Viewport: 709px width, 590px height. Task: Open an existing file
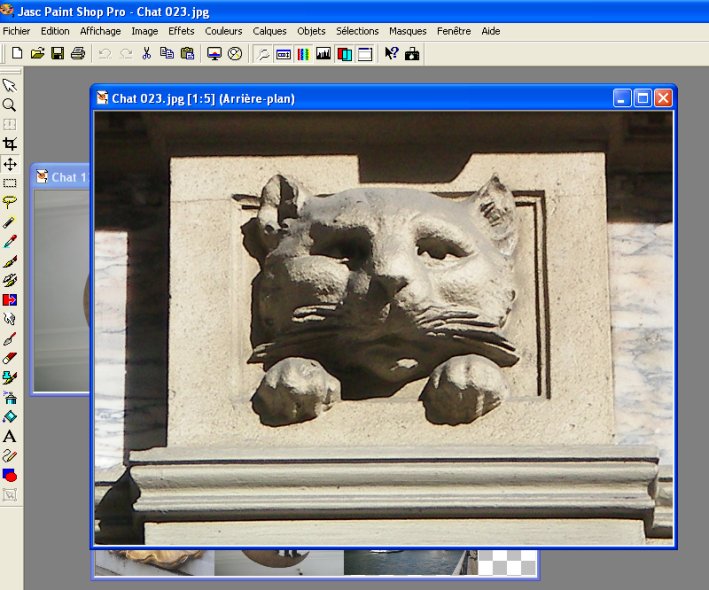coord(37,54)
